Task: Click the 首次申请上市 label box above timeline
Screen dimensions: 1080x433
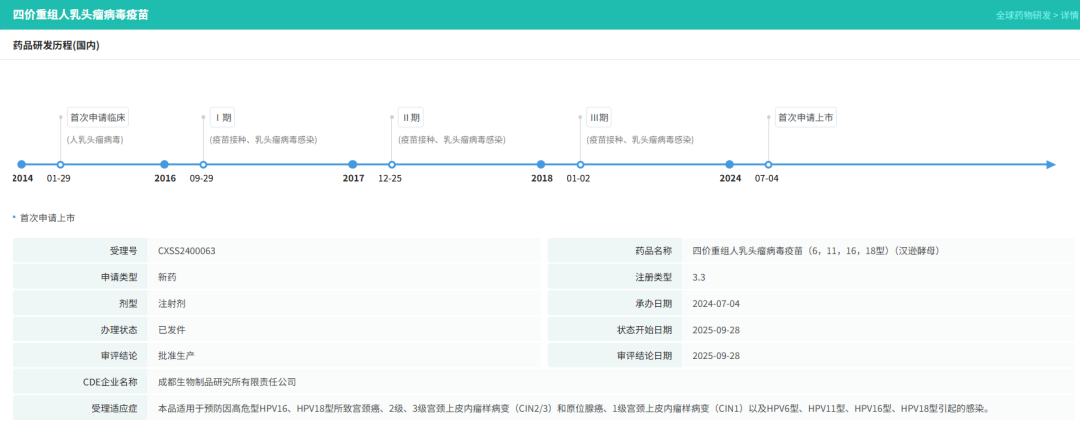Action: click(x=806, y=117)
